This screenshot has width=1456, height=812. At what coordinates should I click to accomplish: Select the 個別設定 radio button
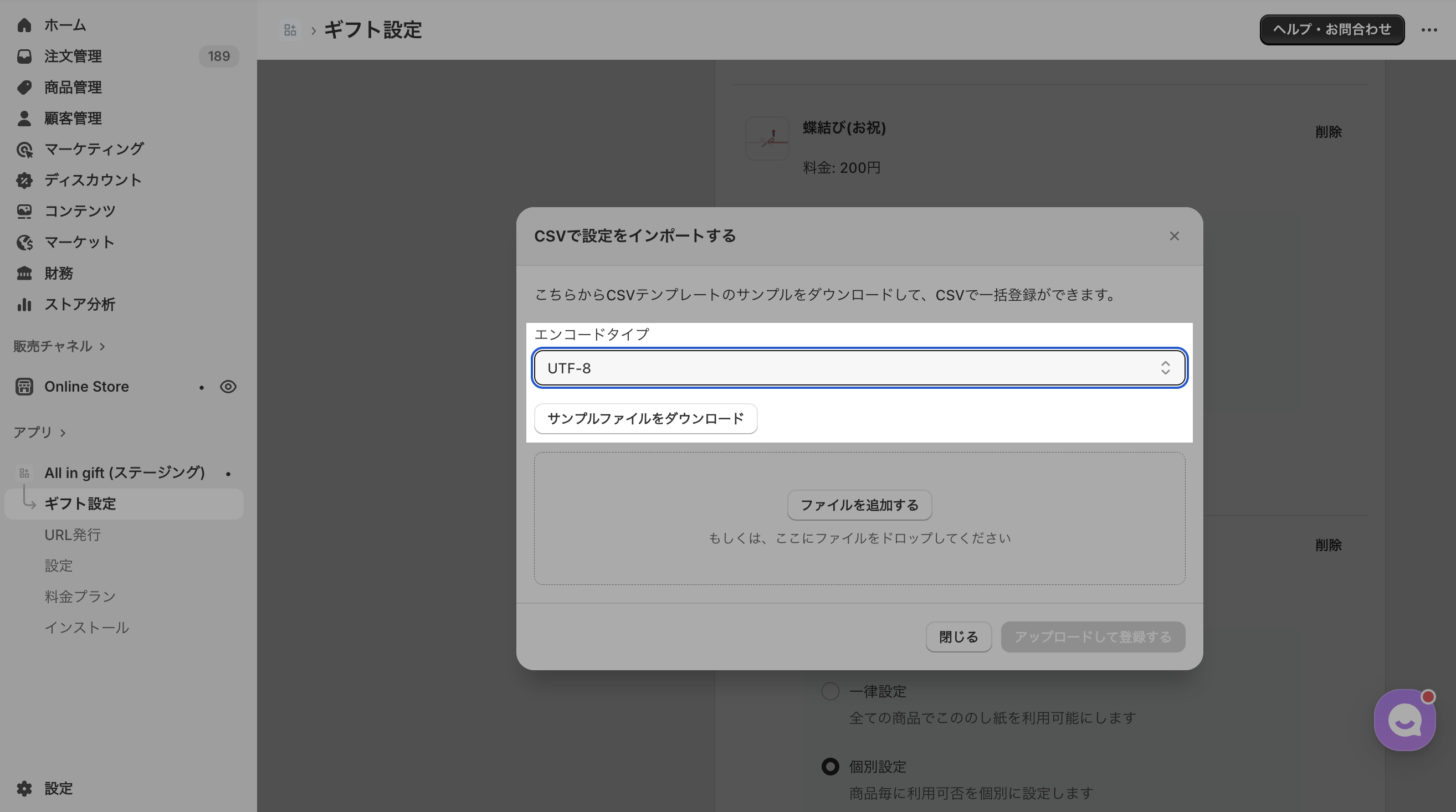830,767
